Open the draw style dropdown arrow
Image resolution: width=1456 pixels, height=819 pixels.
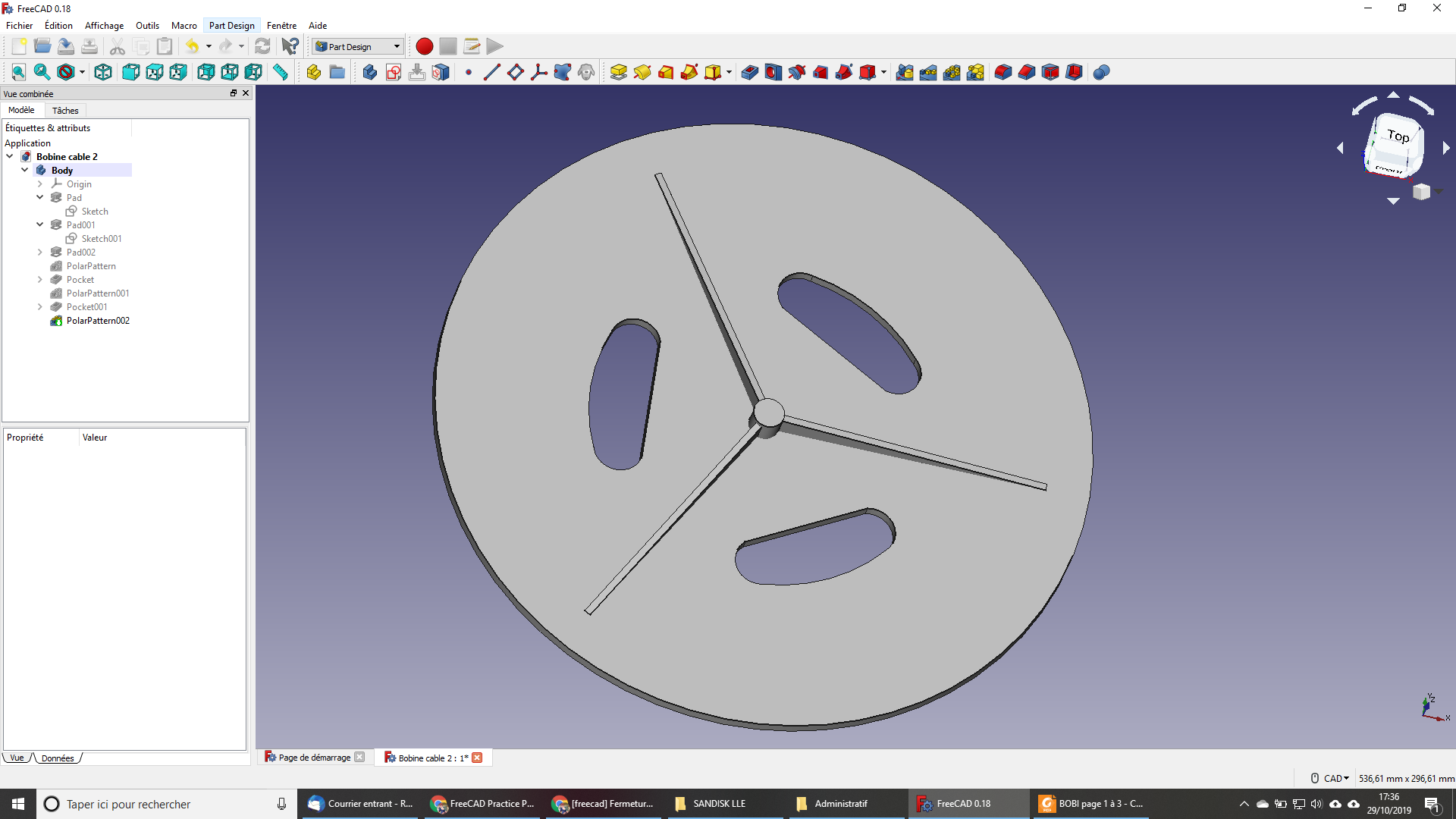click(x=82, y=72)
